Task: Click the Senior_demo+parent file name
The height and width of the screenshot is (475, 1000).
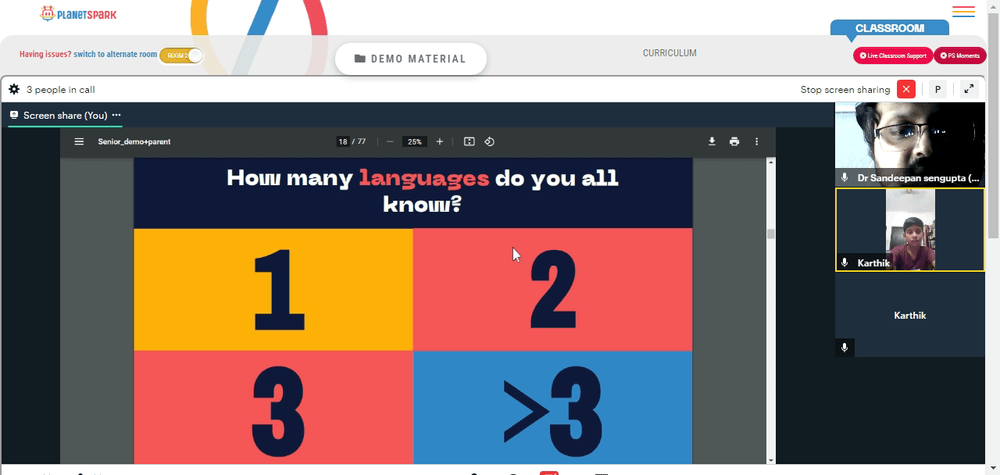Action: click(134, 142)
